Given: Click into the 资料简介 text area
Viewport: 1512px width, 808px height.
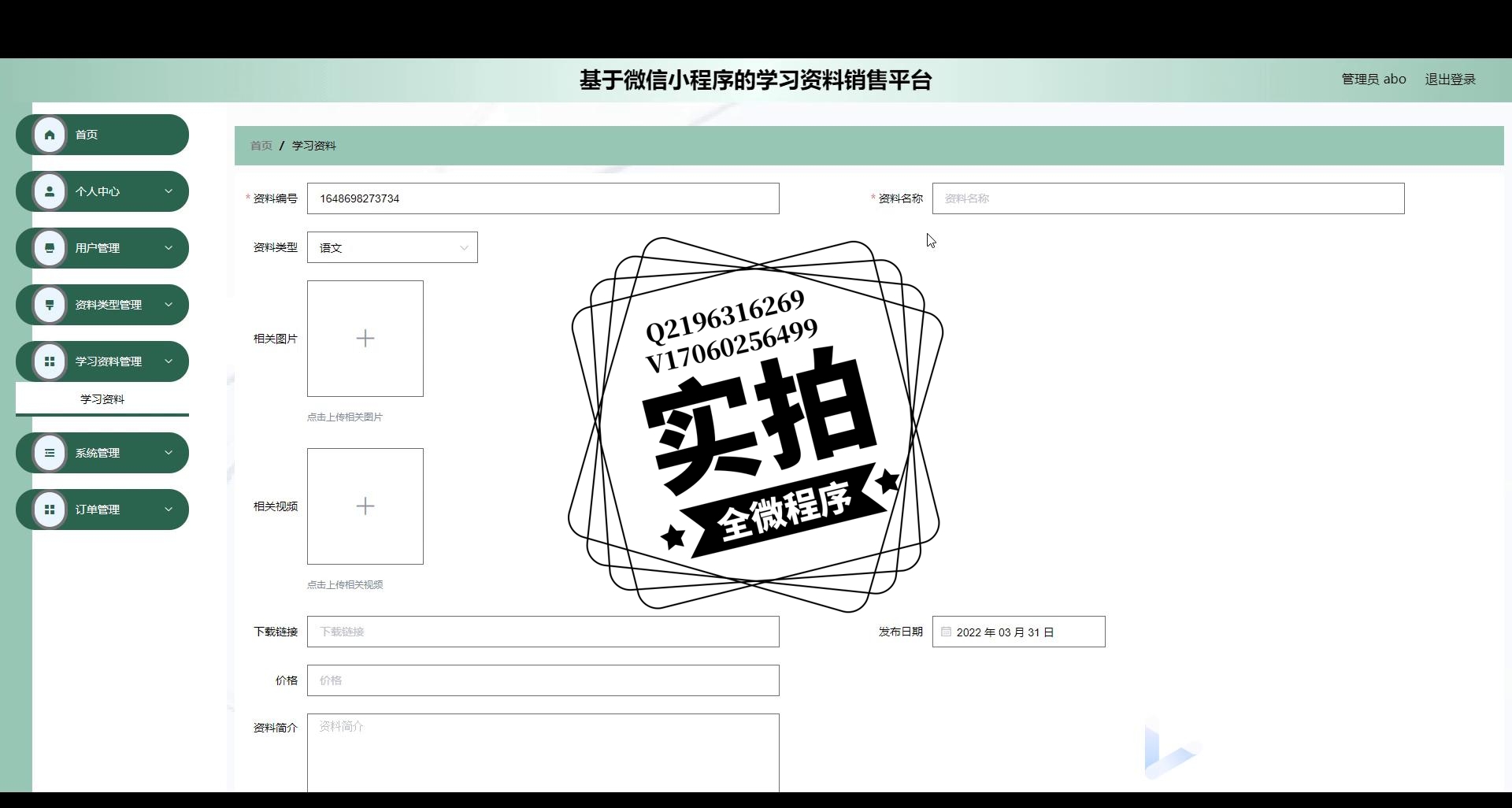Looking at the screenshot, I should pos(543,753).
